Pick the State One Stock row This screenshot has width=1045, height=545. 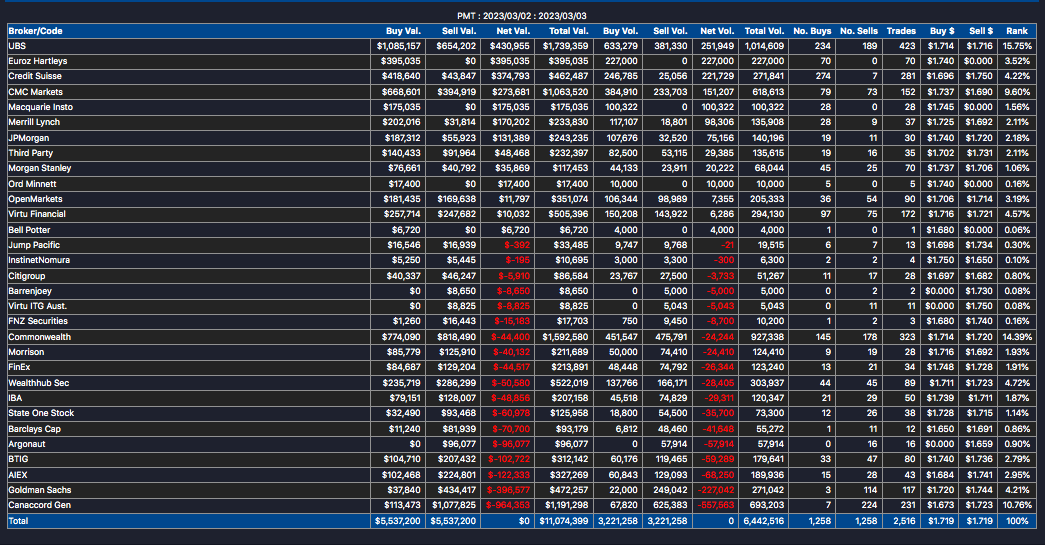[522, 413]
